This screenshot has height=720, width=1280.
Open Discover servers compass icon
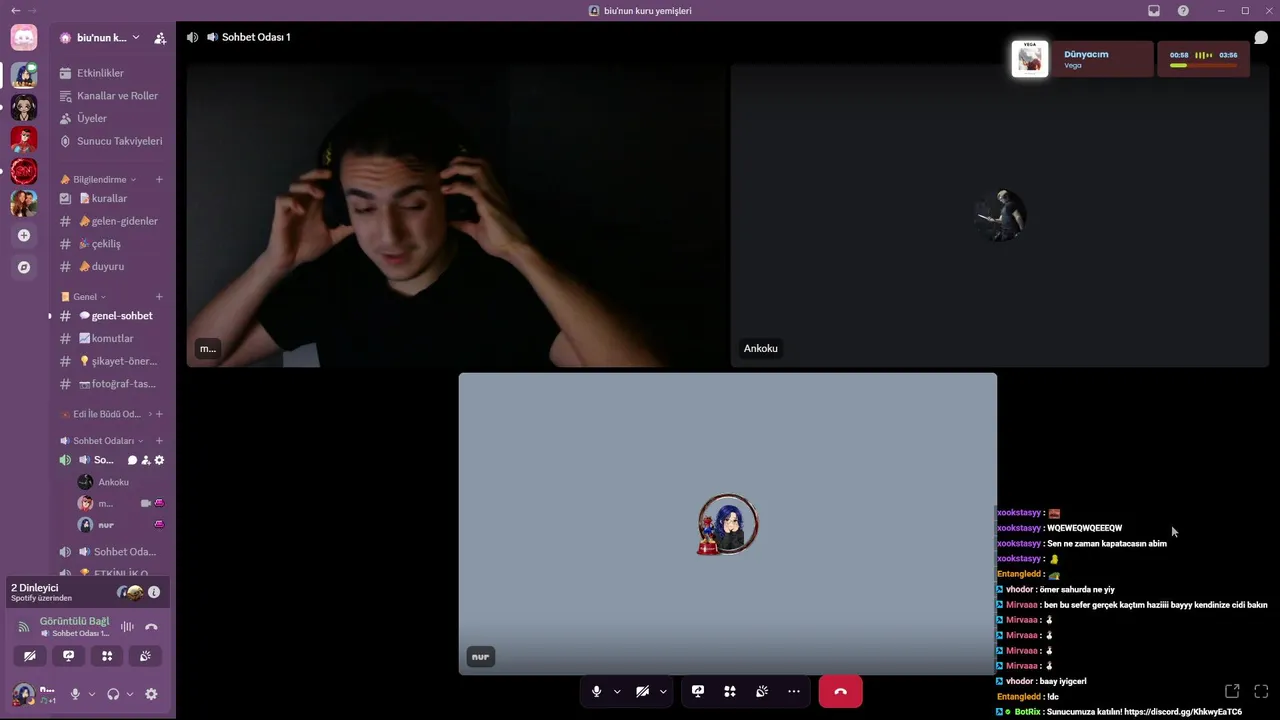pyautogui.click(x=24, y=268)
